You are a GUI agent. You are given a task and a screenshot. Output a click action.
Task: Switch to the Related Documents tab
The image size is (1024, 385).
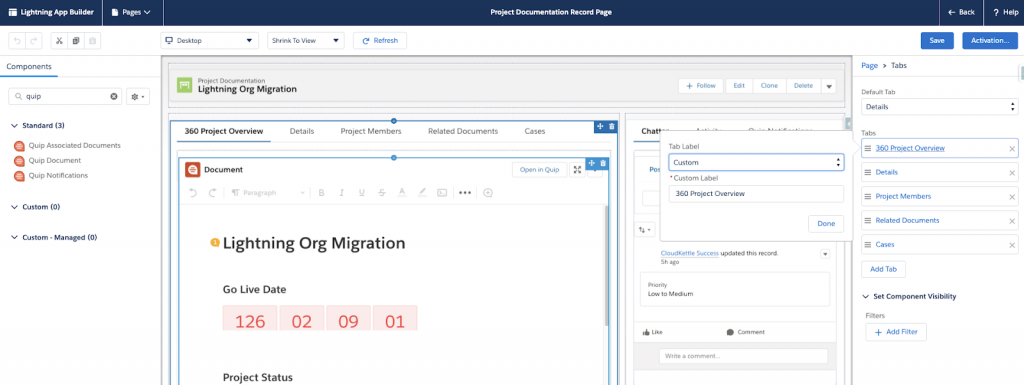pyautogui.click(x=463, y=131)
